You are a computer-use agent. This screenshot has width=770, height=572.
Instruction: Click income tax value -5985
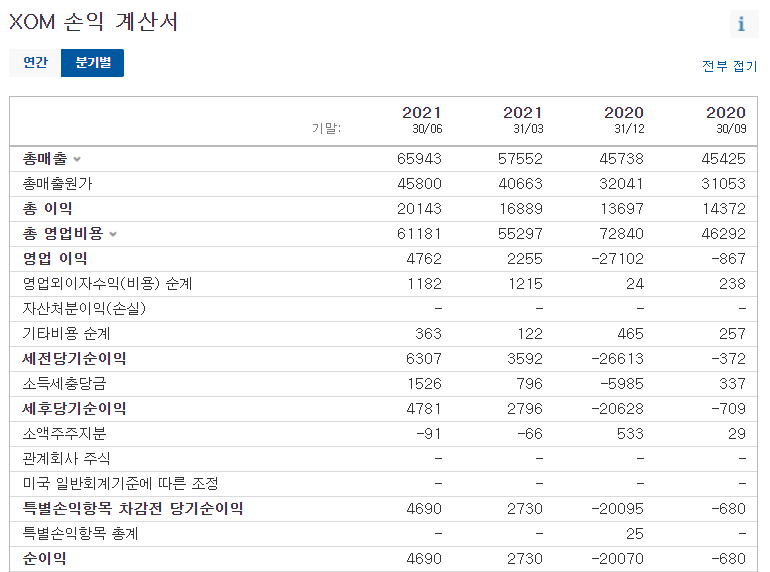pyautogui.click(x=622, y=383)
